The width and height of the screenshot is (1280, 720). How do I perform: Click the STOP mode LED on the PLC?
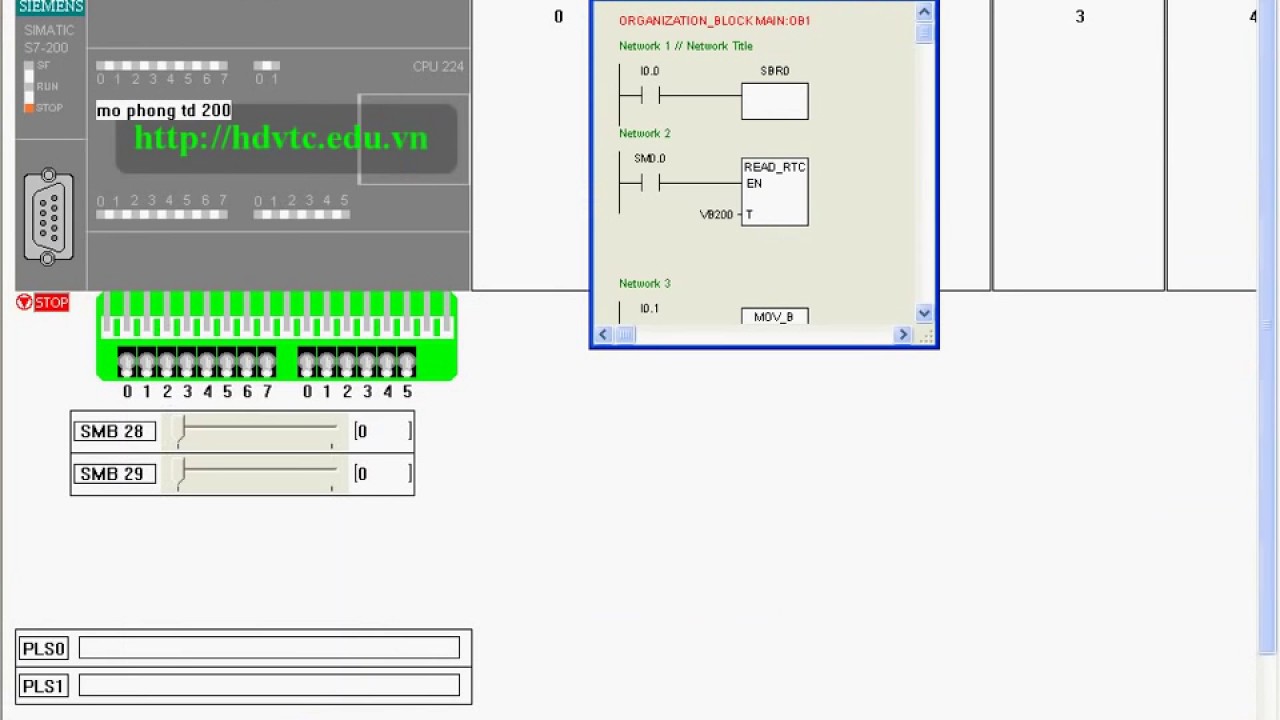29,107
